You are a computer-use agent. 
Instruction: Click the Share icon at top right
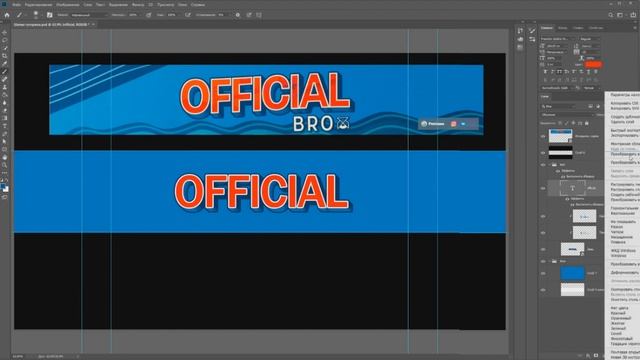pos(633,15)
